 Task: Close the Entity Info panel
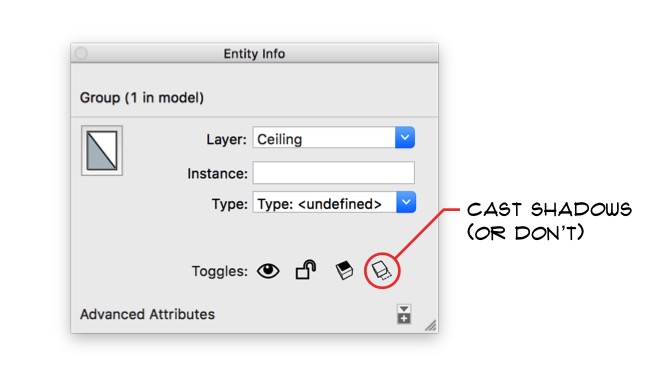[x=81, y=53]
